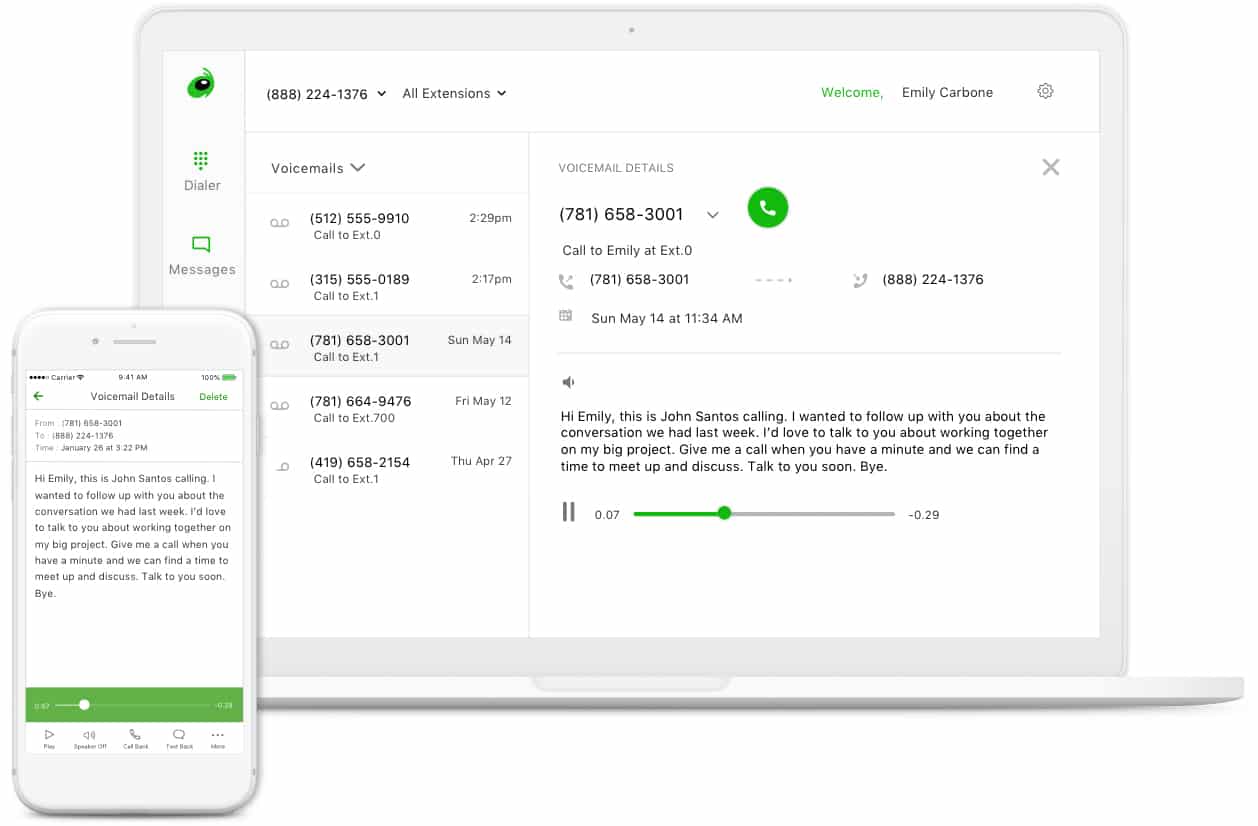Click the Sun May 14 at 11:34 AM timestamp
The height and width of the screenshot is (826, 1258).
[667, 319]
